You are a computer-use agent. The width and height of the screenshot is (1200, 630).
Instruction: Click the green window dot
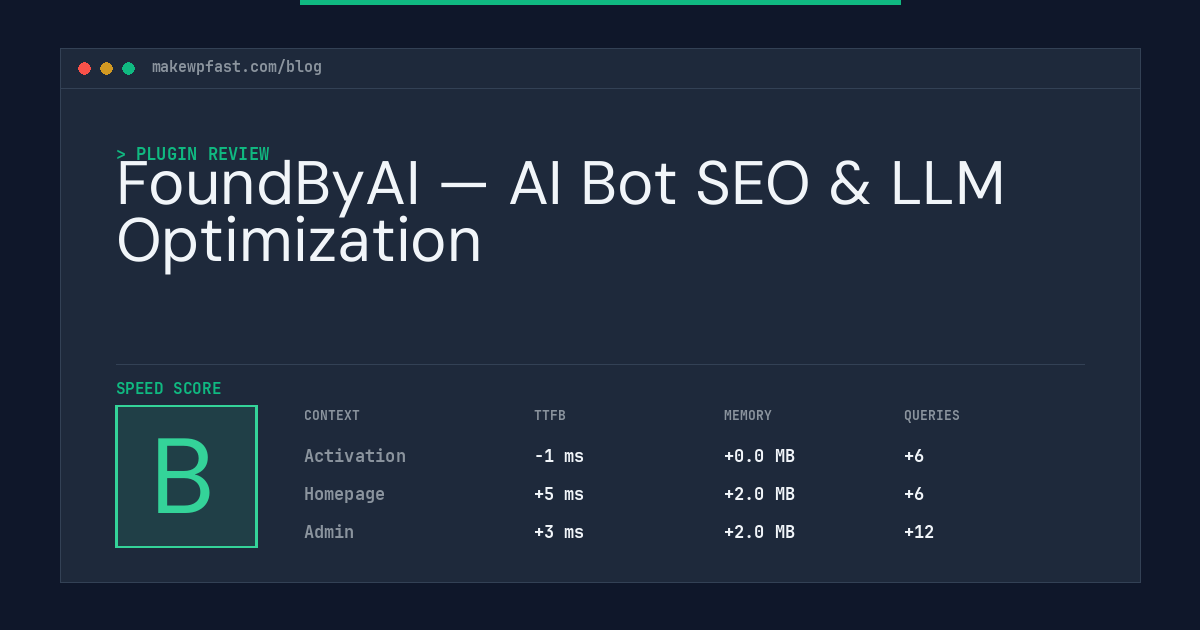pos(128,68)
